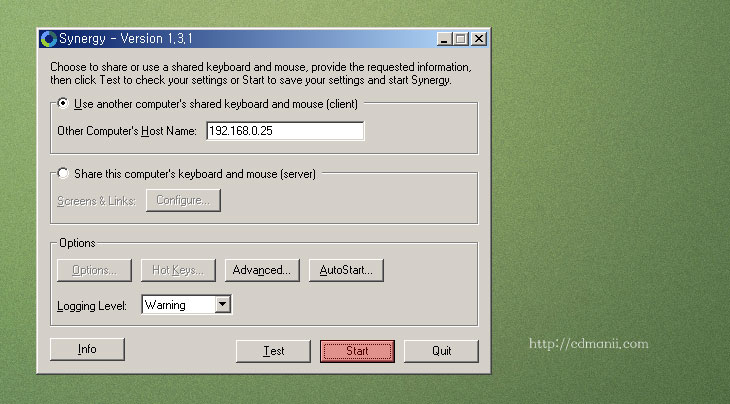Click the disabled Options button

[x=95, y=270]
